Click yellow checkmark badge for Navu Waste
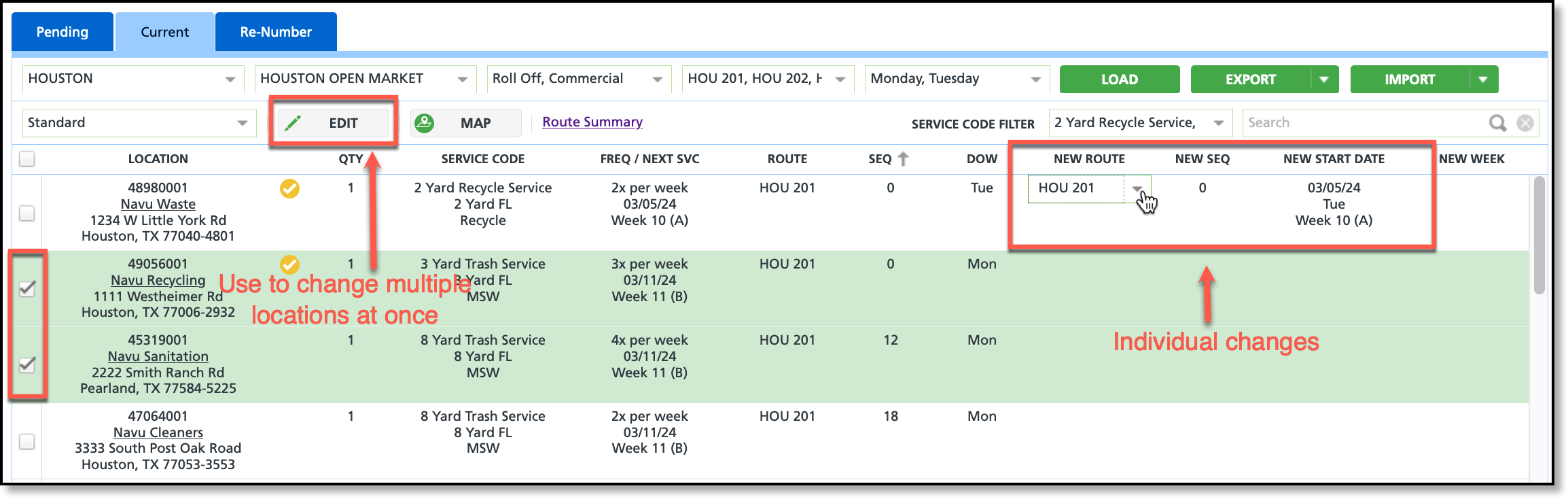Image resolution: width=1568 pixels, height=499 pixels. pos(290,188)
